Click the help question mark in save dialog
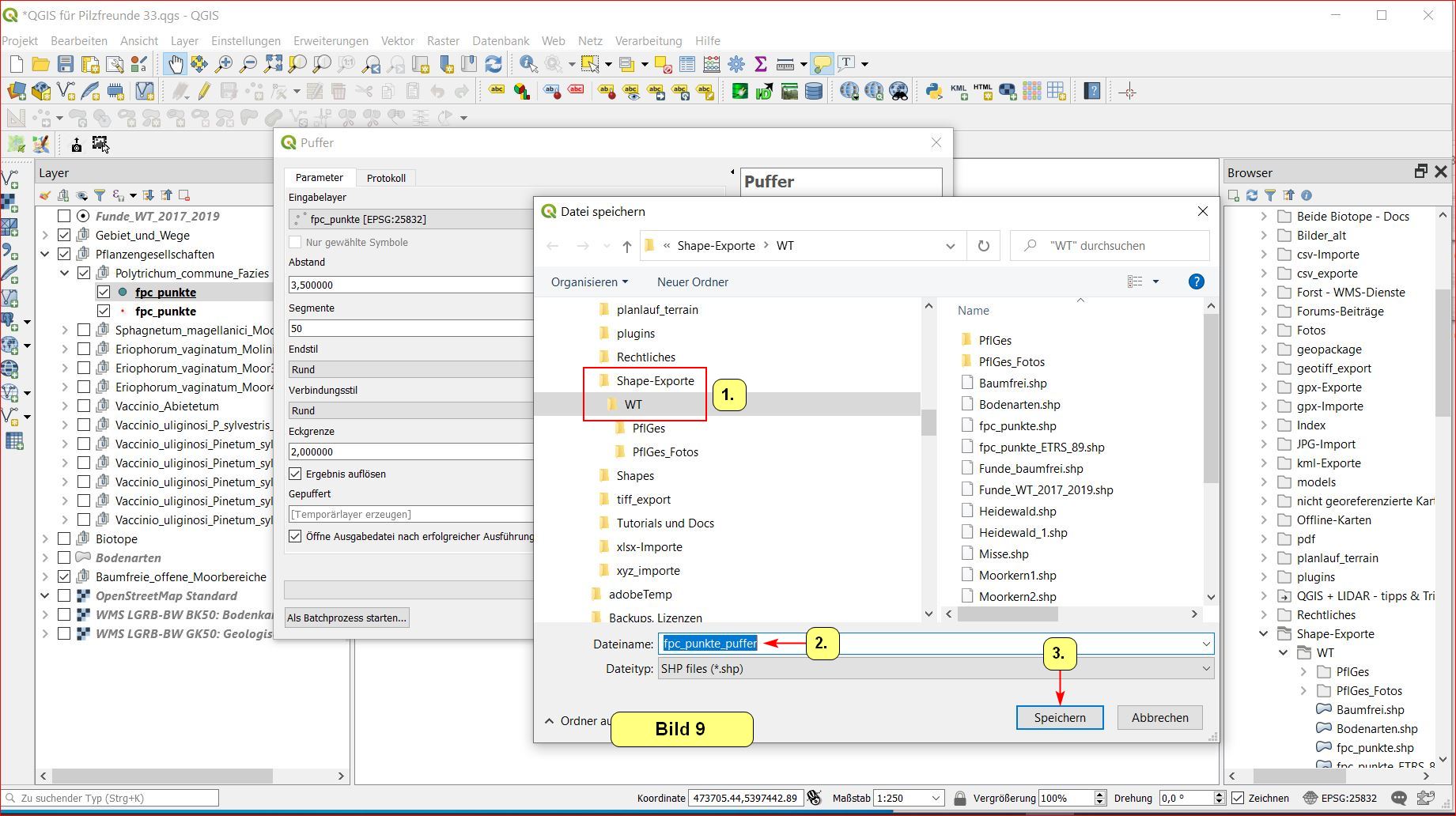Screen dimensions: 1456x816 pyautogui.click(x=1196, y=281)
